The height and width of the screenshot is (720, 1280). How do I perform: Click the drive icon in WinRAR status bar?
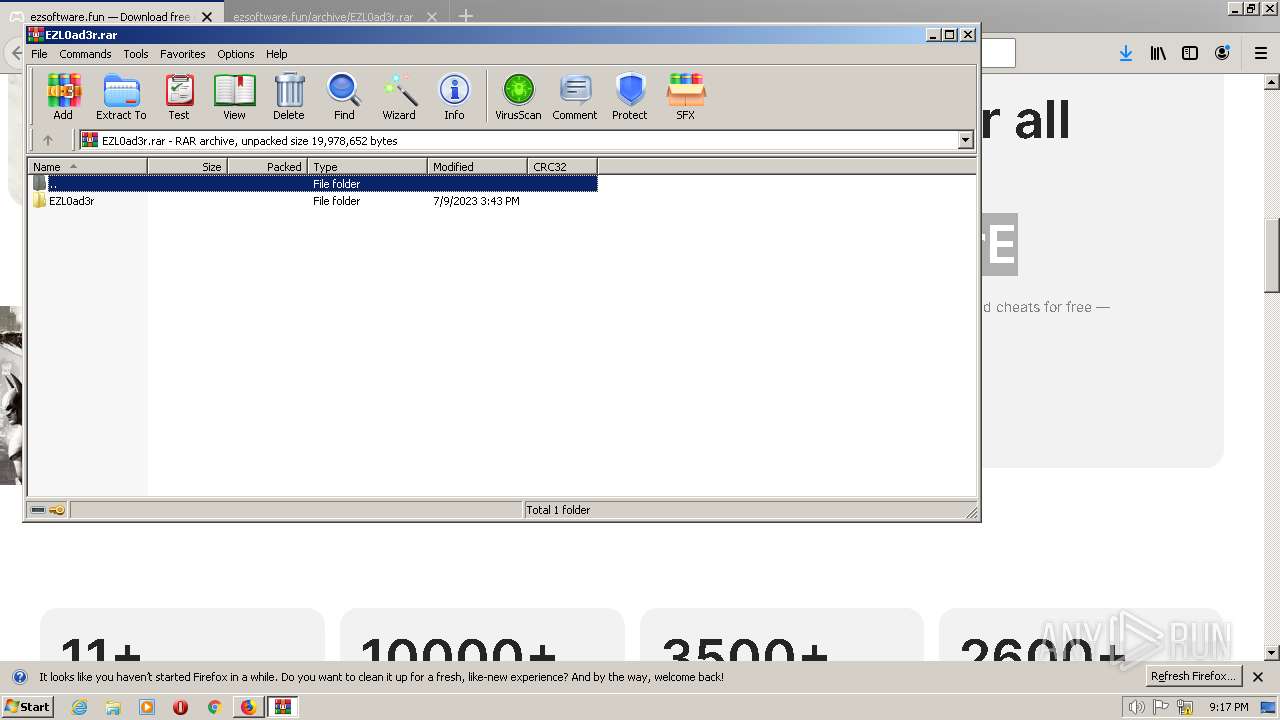(x=38, y=510)
